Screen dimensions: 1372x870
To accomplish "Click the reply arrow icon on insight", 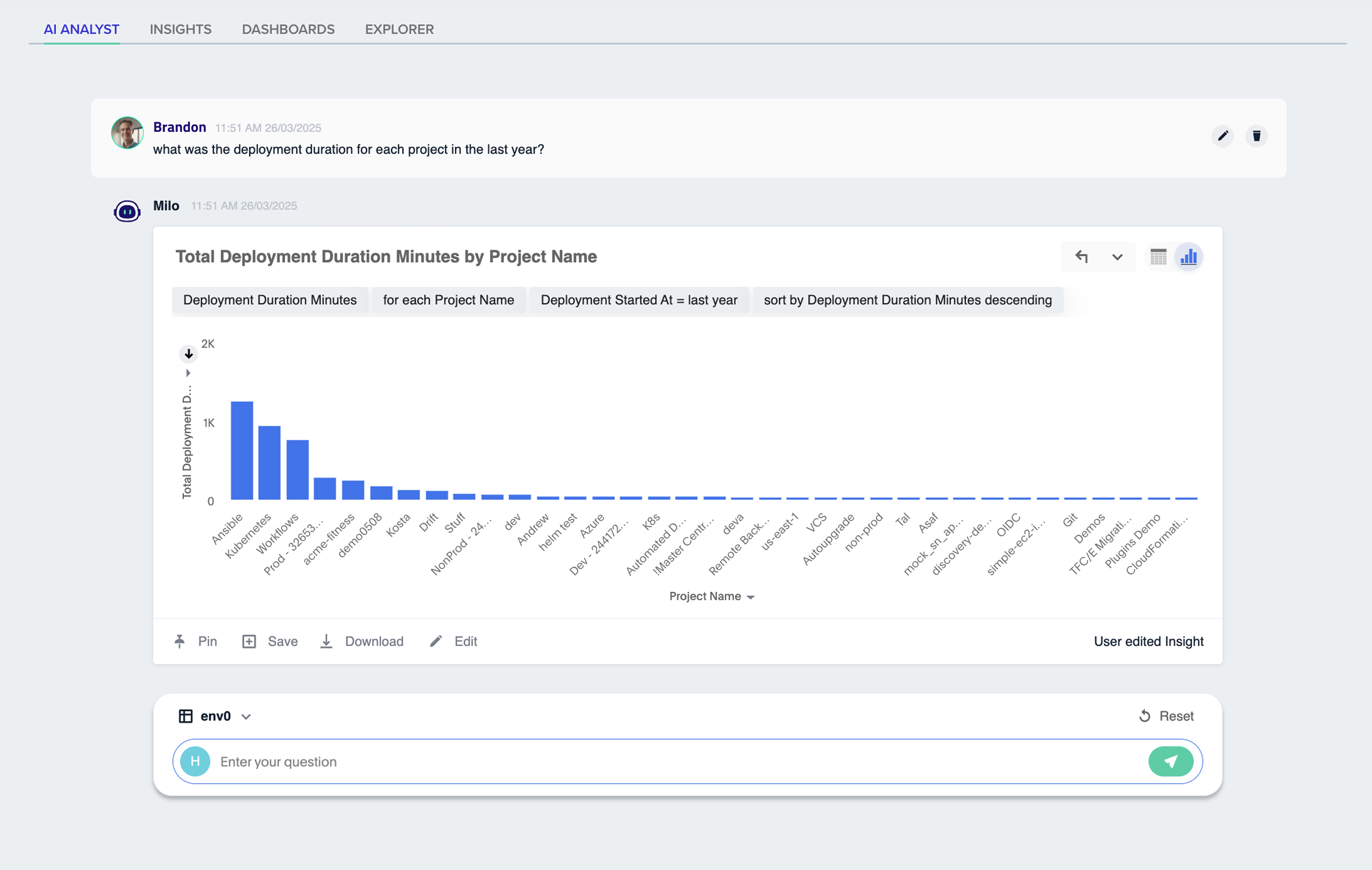I will pos(1081,257).
